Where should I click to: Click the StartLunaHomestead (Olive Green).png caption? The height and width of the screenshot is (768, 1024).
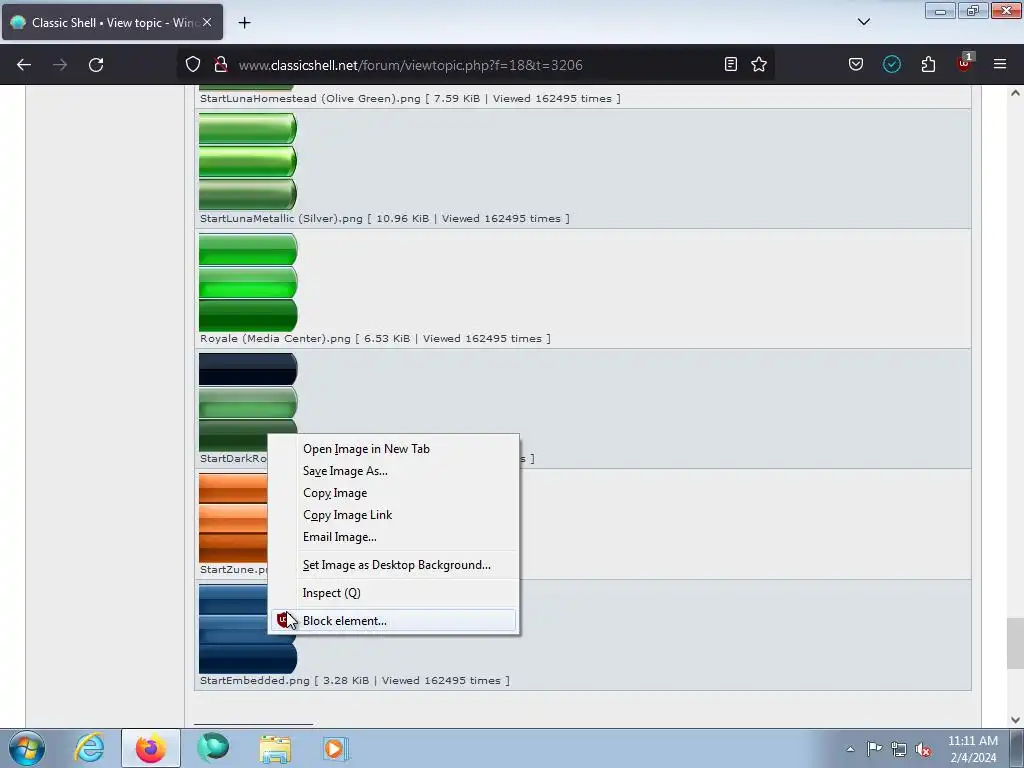(410, 99)
